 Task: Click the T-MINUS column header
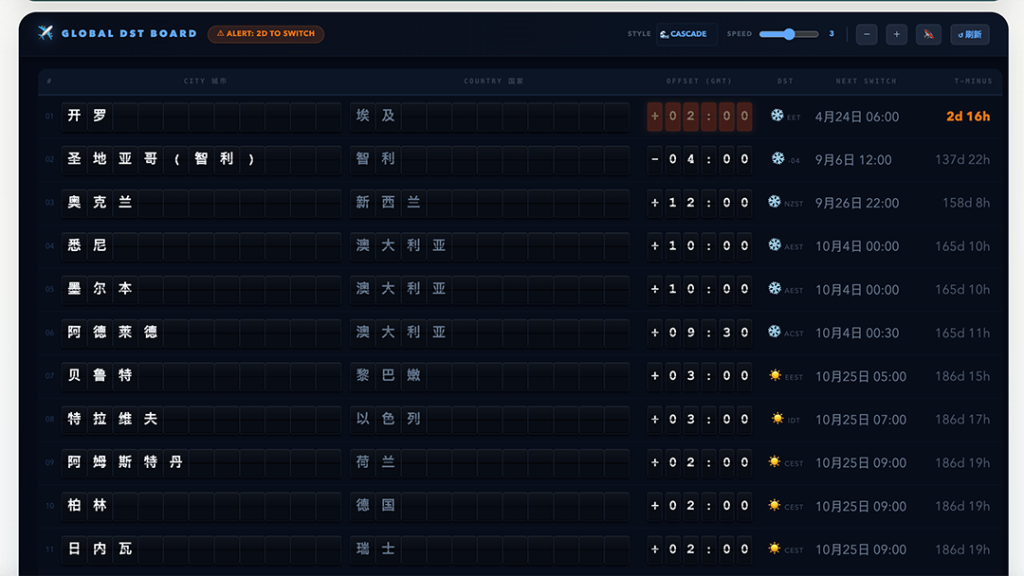coord(972,81)
